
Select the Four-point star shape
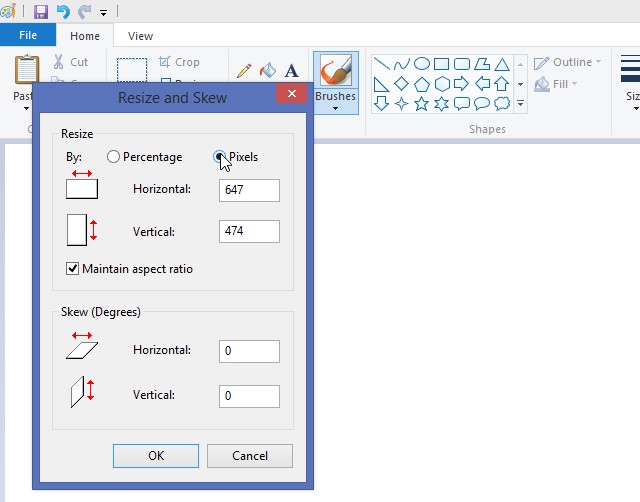(x=402, y=104)
